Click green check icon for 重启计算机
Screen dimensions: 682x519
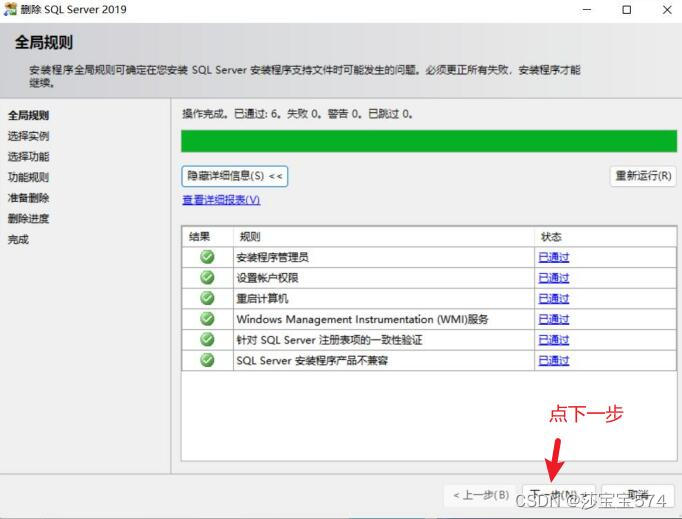(207, 298)
